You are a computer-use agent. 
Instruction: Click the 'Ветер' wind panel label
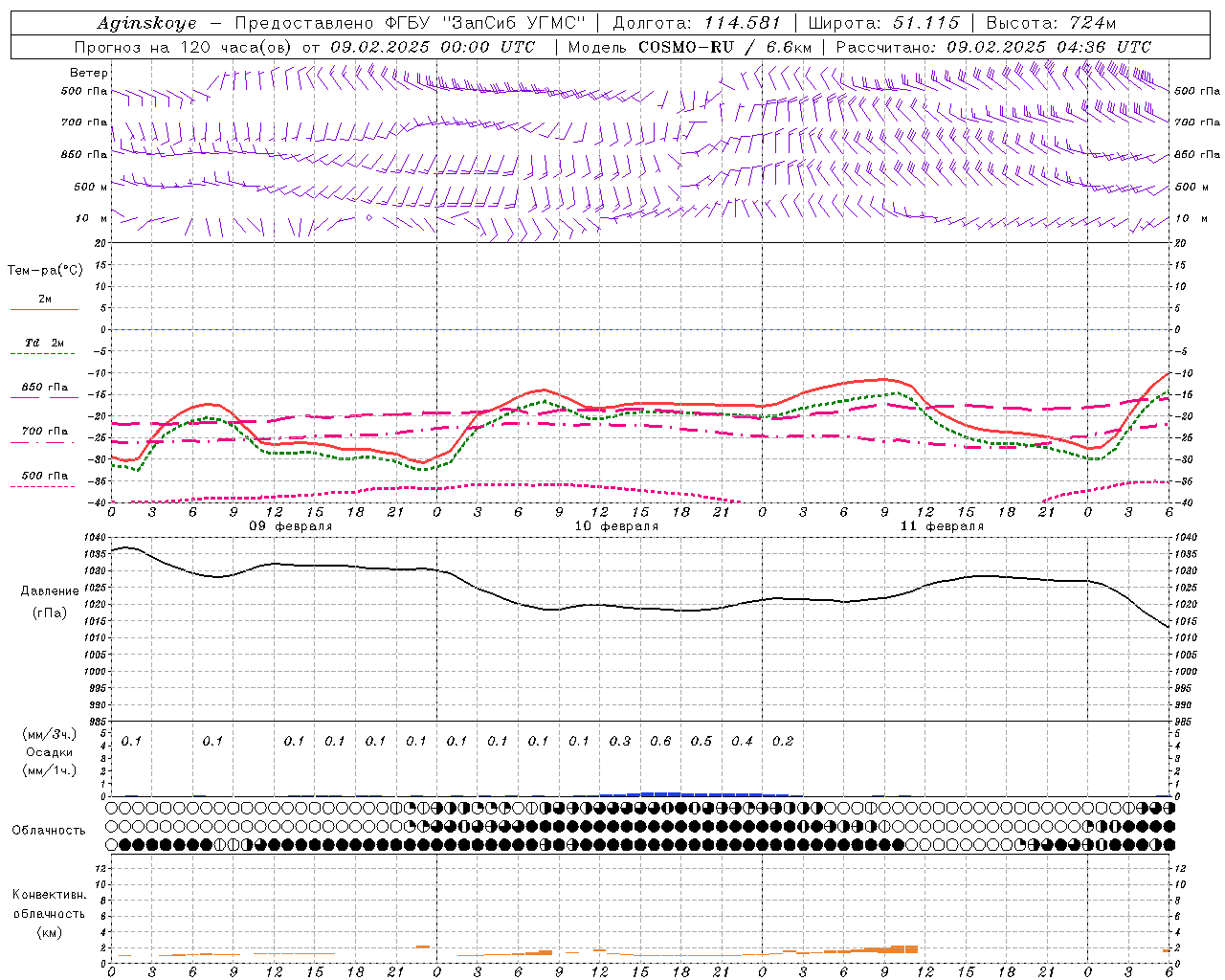(89, 73)
